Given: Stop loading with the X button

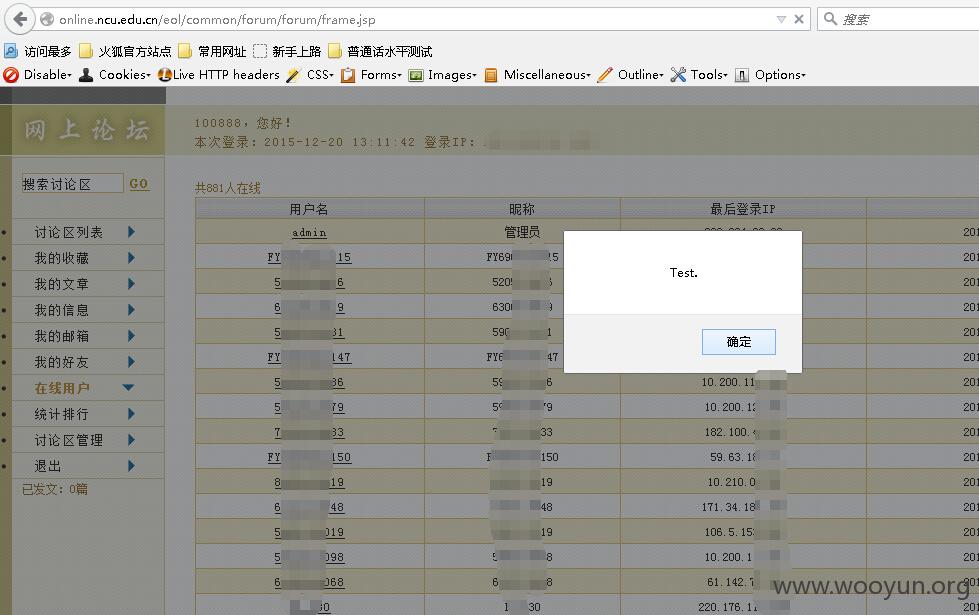Looking at the screenshot, I should (x=799, y=19).
